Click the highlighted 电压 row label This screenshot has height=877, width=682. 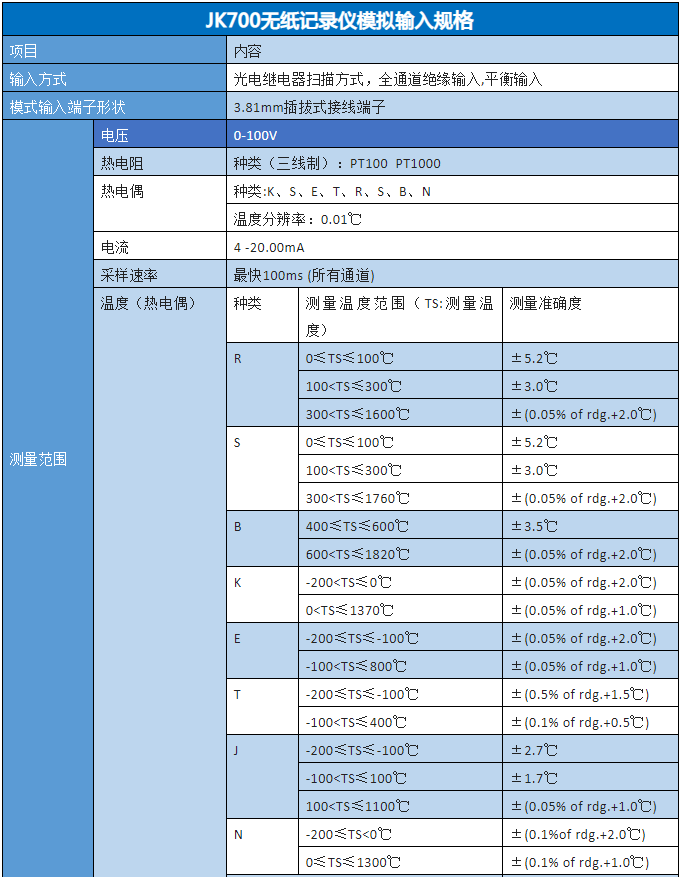[x=160, y=135]
